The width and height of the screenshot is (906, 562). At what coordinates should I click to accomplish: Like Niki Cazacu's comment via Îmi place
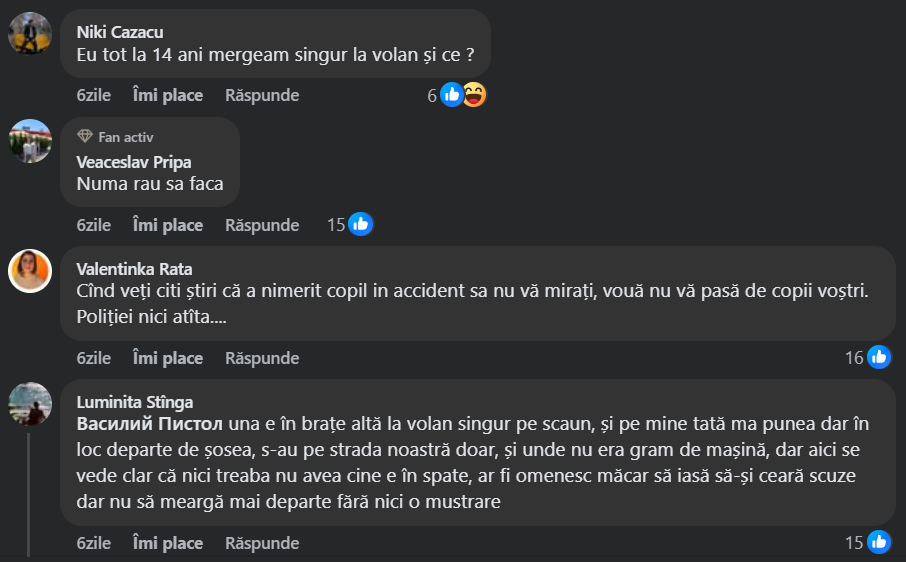pyautogui.click(x=168, y=95)
